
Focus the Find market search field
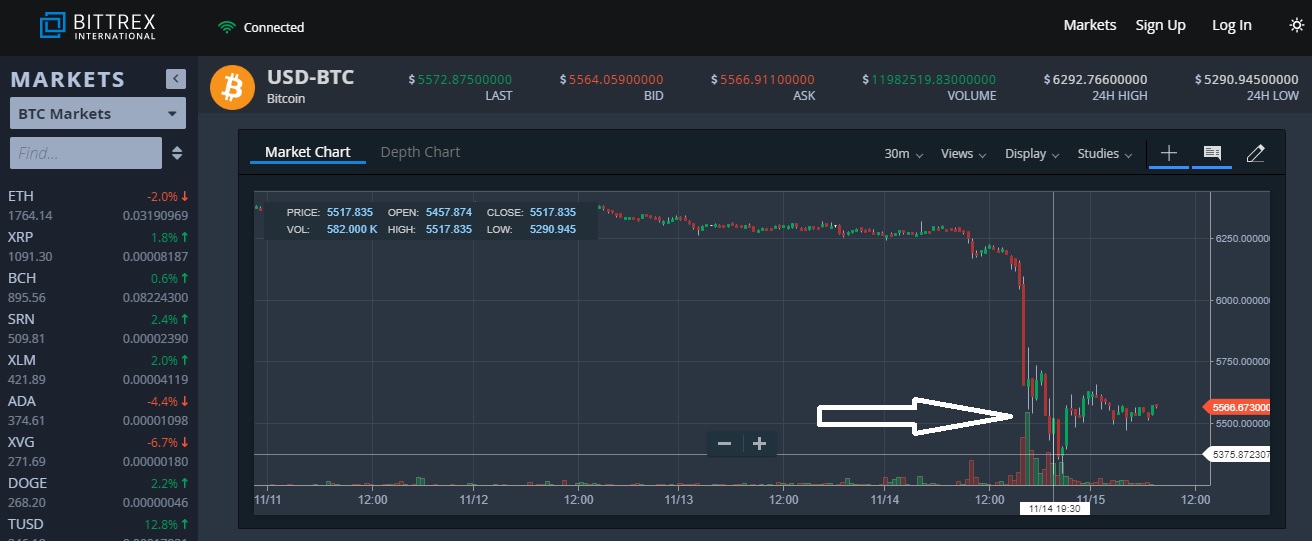pos(86,153)
